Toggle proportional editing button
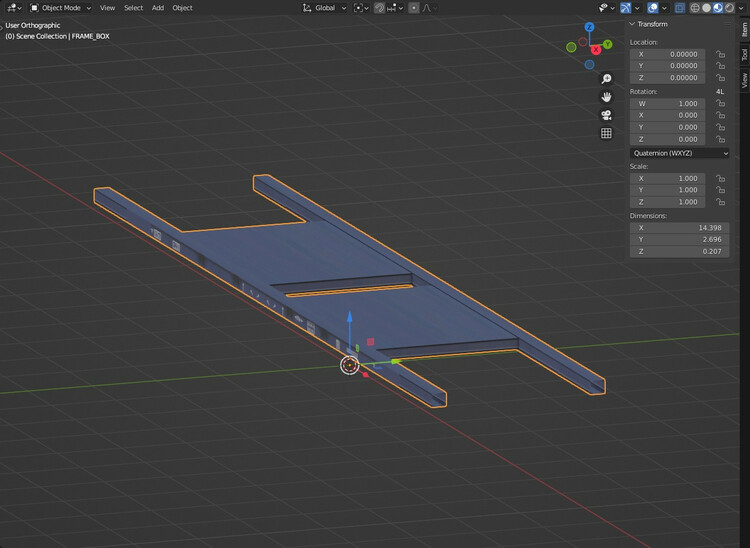The height and width of the screenshot is (548, 750). coord(414,8)
